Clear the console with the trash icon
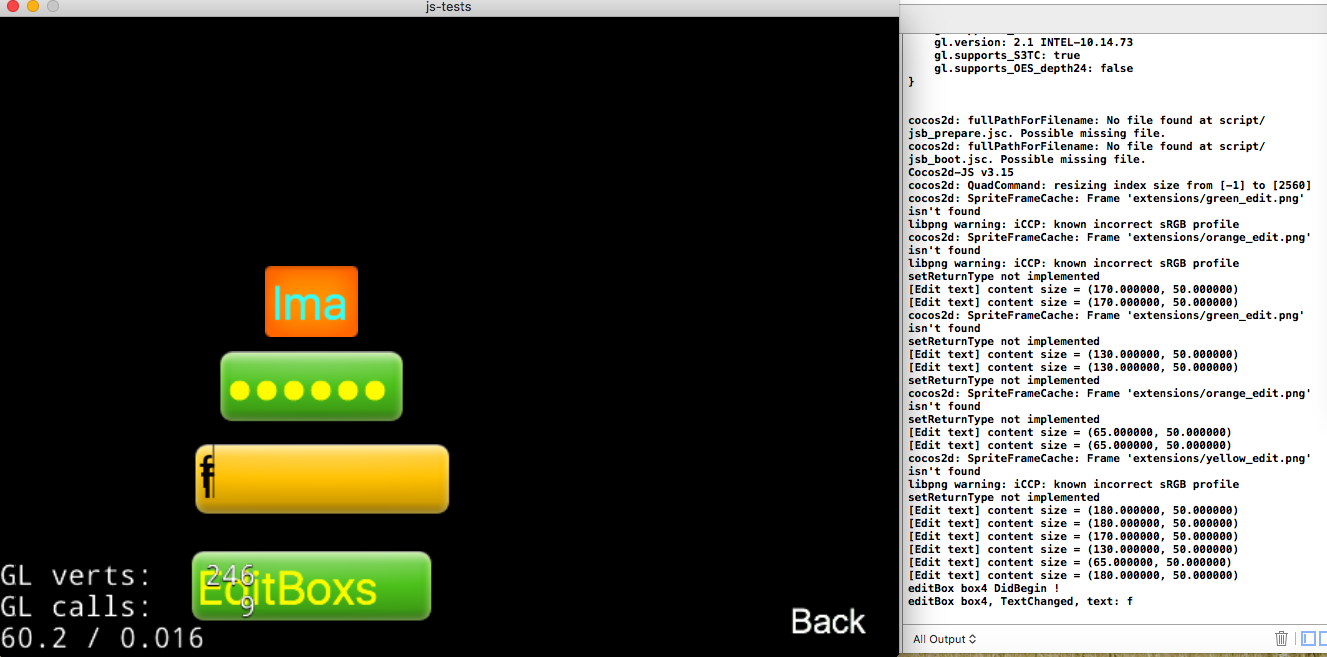Image resolution: width=1327 pixels, height=657 pixels. point(1281,638)
